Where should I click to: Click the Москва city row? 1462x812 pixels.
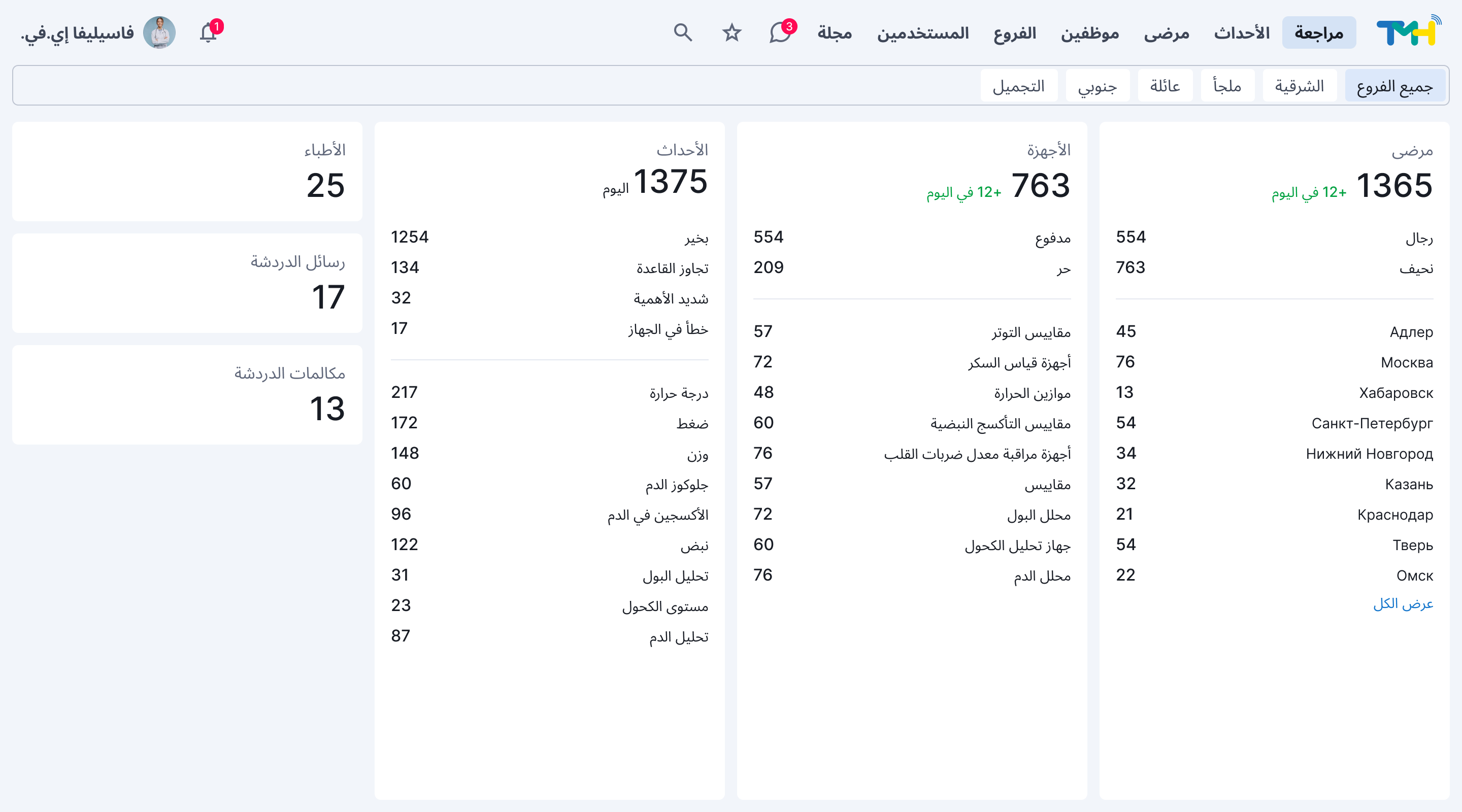click(1274, 362)
